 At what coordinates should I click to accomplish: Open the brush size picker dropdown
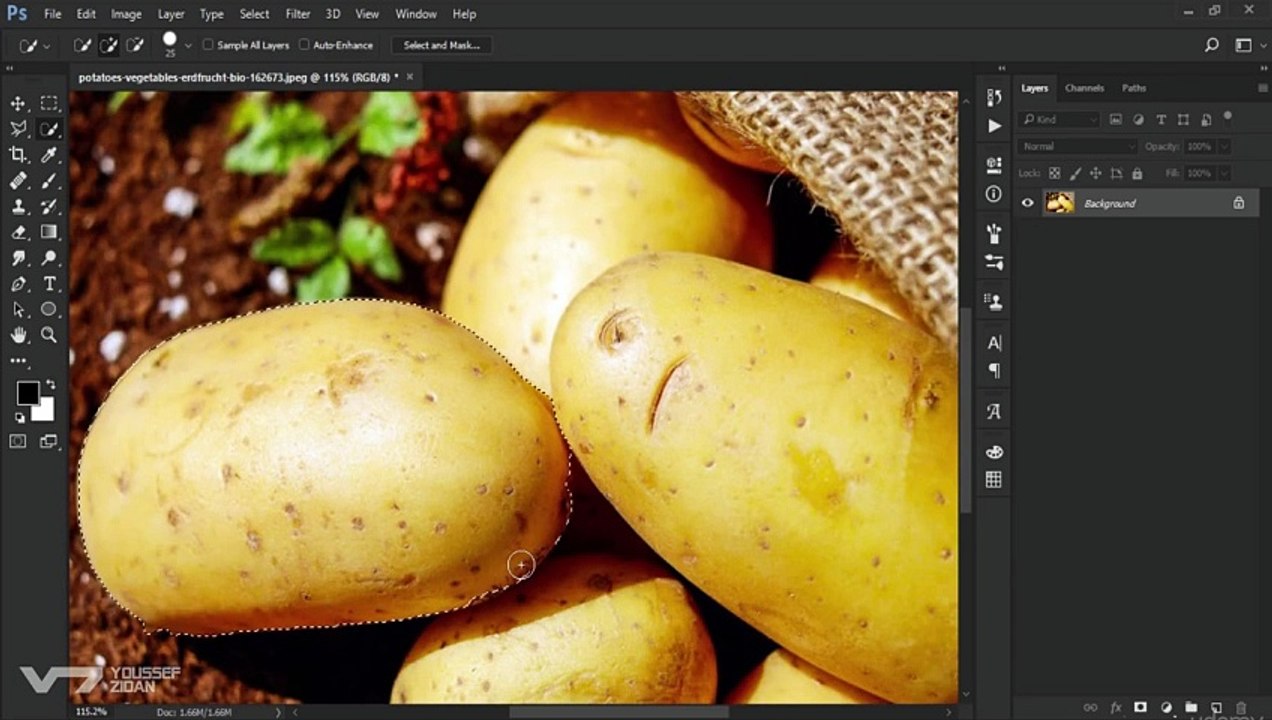pos(188,46)
